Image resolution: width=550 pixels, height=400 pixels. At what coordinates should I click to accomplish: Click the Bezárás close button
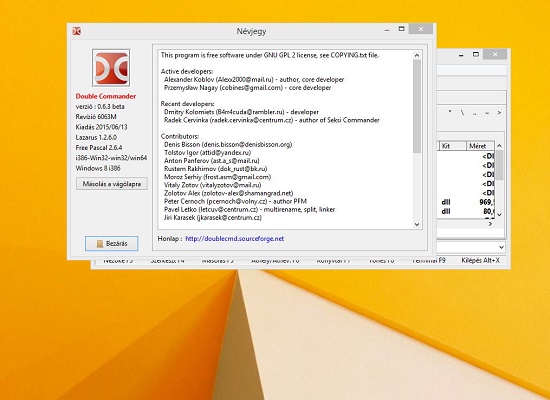[111, 244]
